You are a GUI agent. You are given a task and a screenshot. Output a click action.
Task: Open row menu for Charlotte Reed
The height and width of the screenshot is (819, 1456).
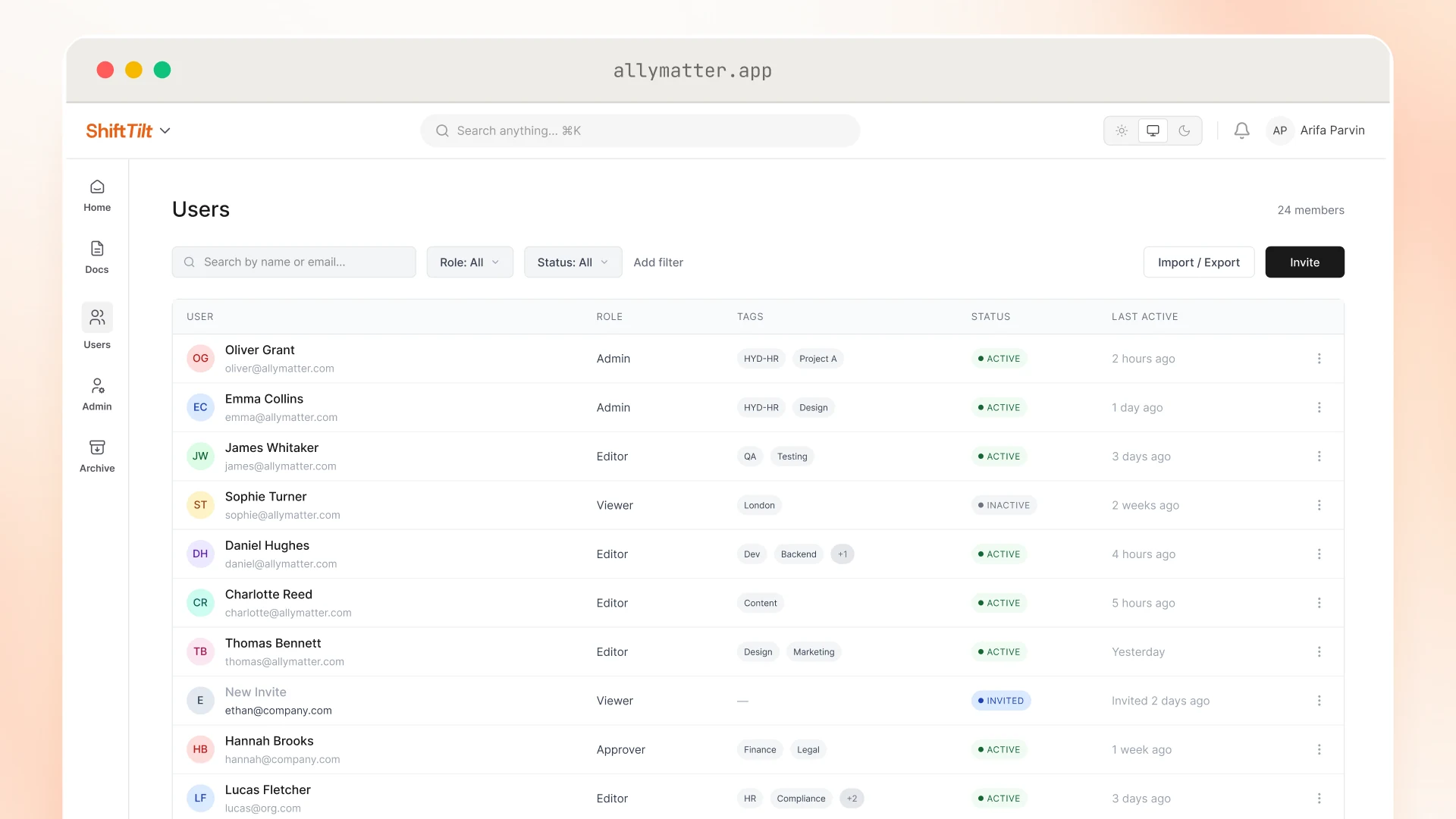tap(1319, 603)
